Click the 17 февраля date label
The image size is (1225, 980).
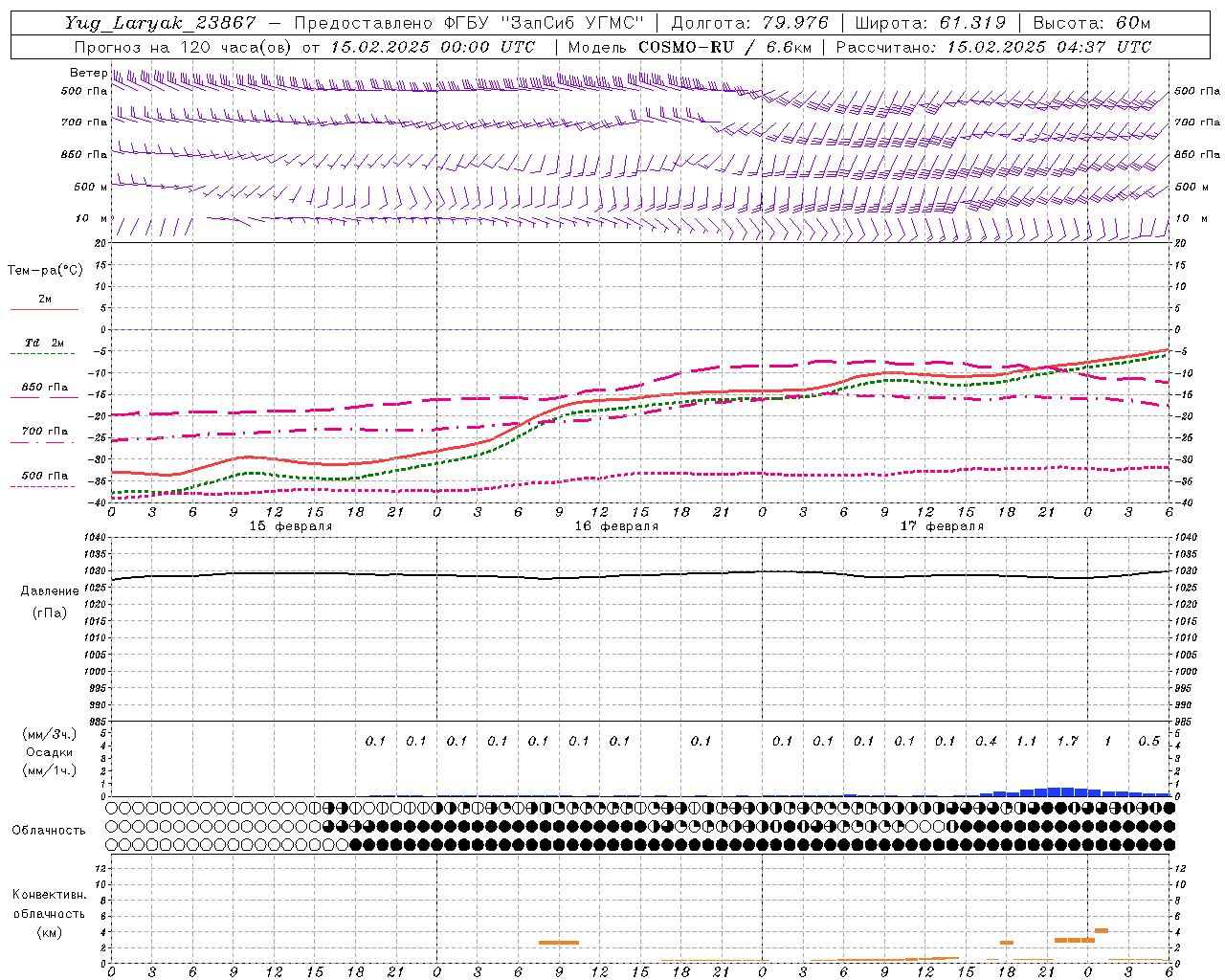pos(942,526)
